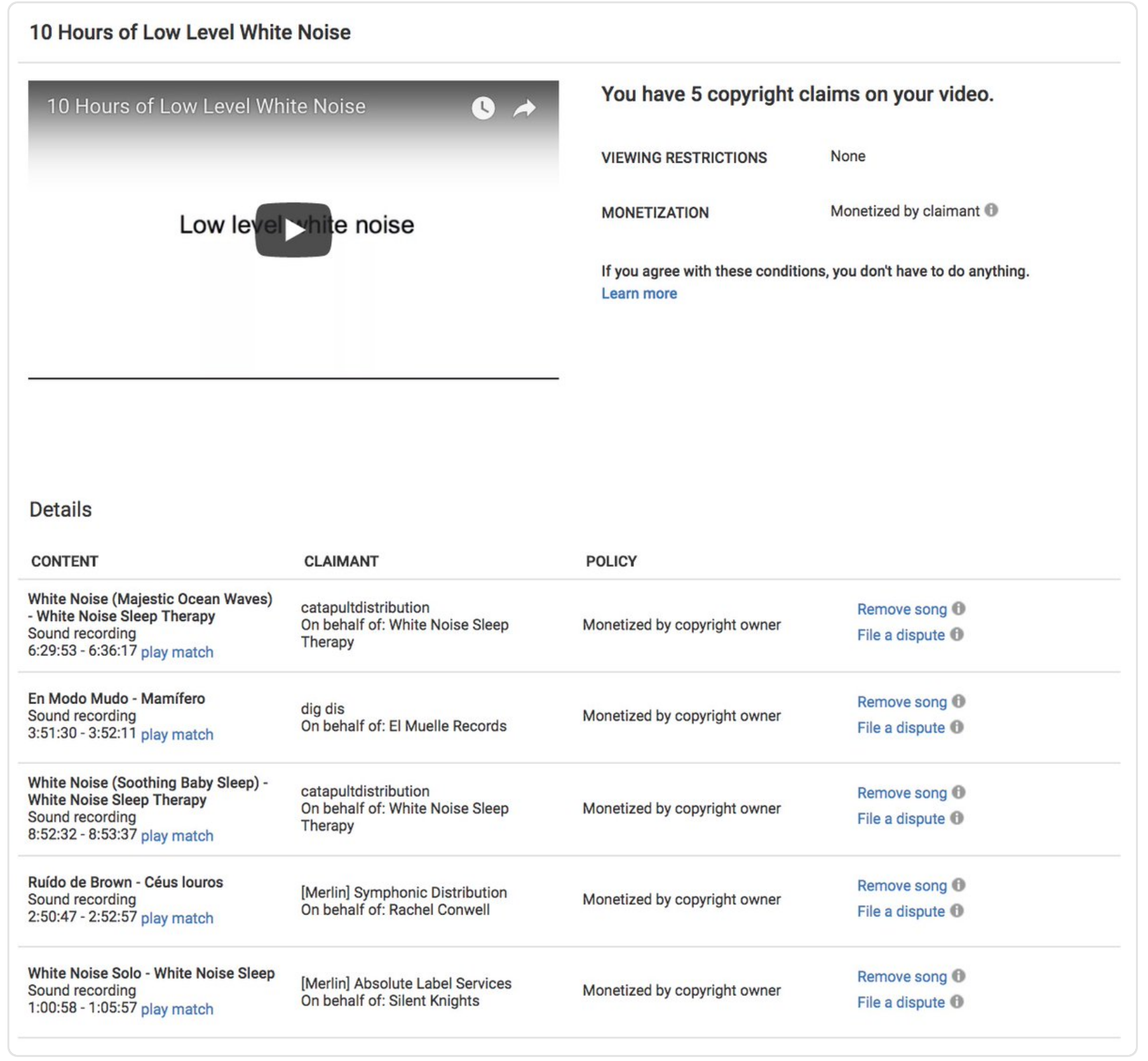Click the Share arrow icon on video
The image size is (1148, 1061).
pos(524,108)
